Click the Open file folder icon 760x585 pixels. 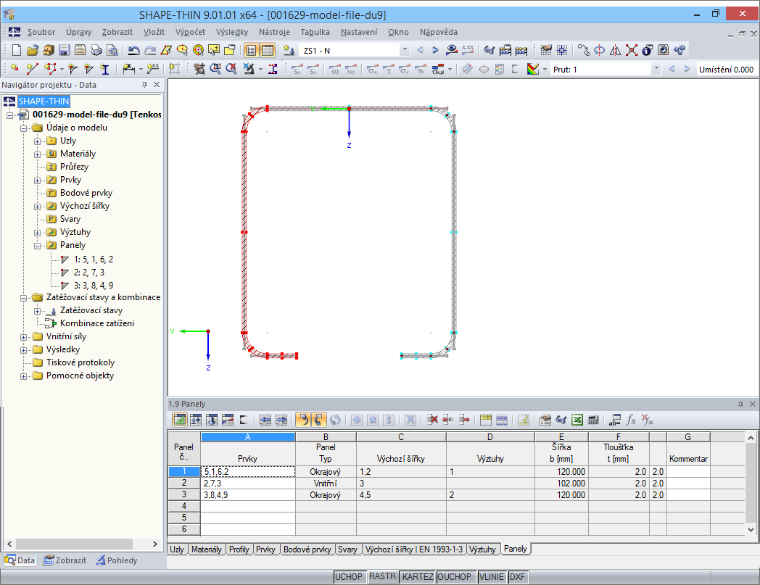pos(32,50)
